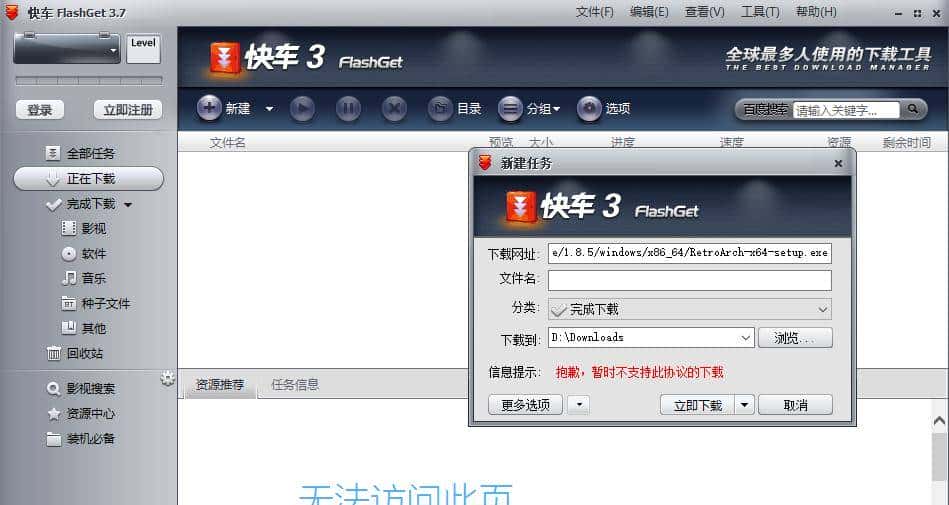This screenshot has height=505, width=949.
Task: Sort by 进度 column header
Action: [623, 143]
